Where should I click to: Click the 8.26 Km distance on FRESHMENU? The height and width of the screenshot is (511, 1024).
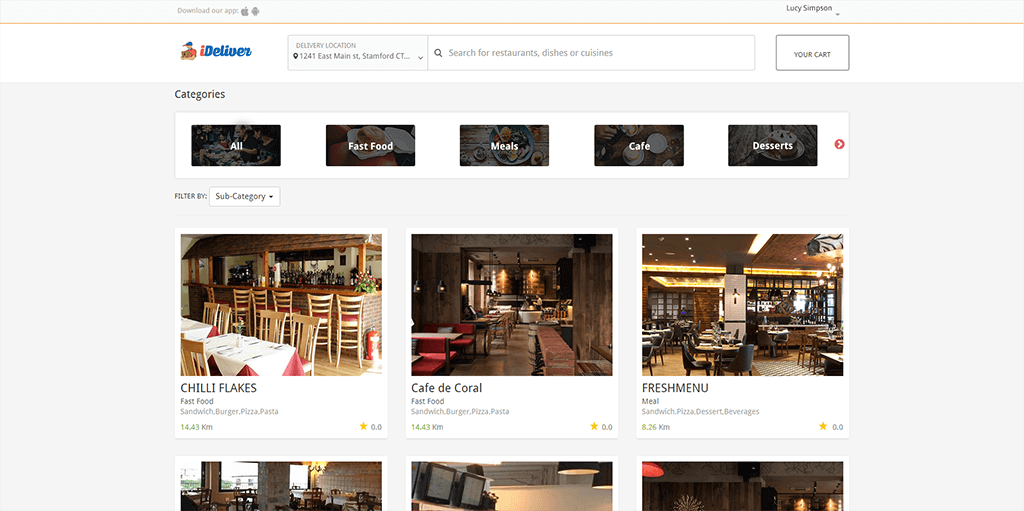coord(658,427)
